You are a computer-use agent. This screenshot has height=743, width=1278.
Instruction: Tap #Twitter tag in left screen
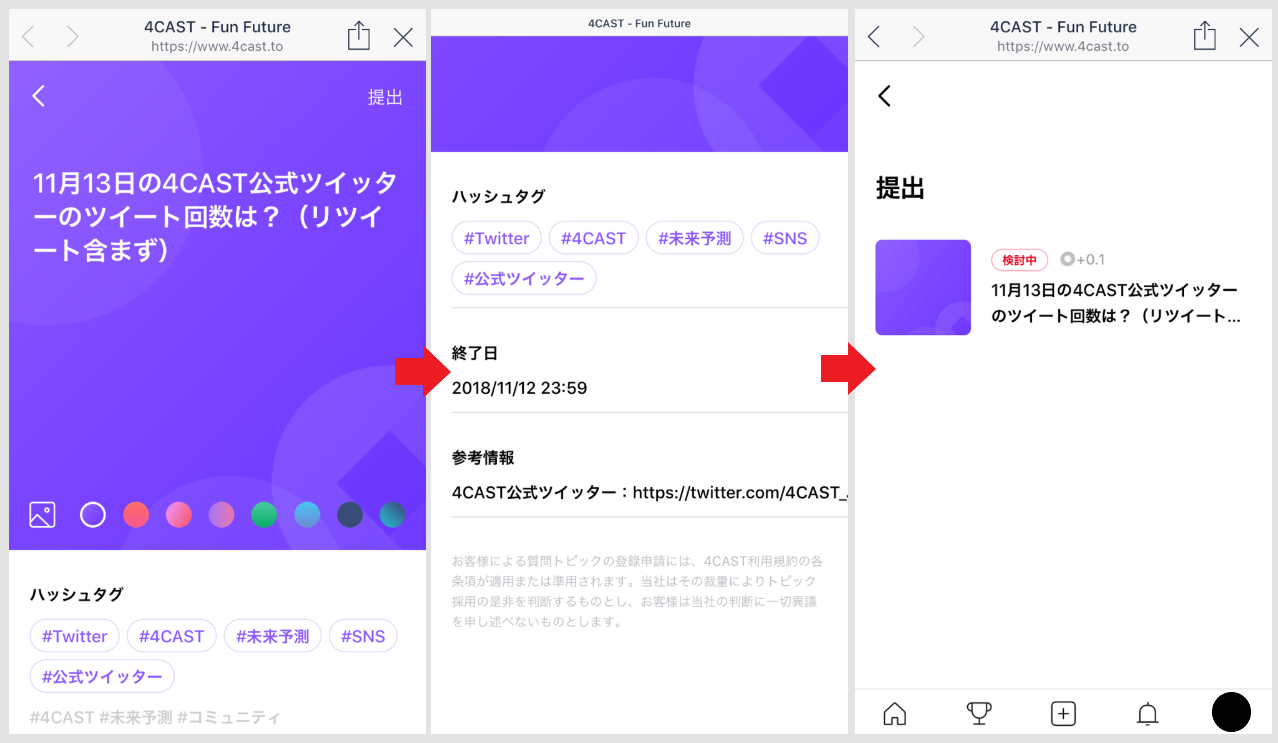pos(75,636)
